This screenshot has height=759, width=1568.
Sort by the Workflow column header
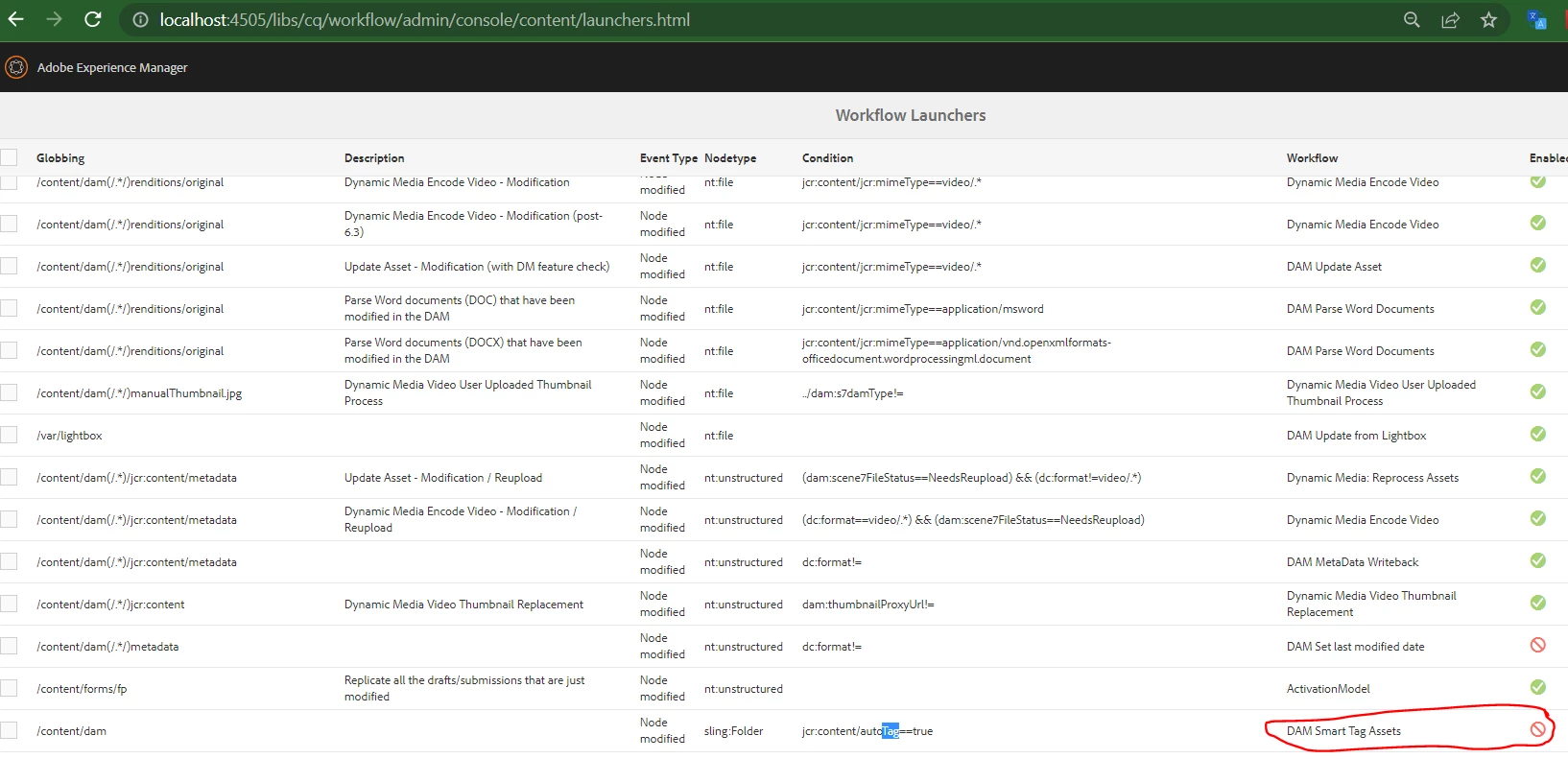pos(1312,158)
